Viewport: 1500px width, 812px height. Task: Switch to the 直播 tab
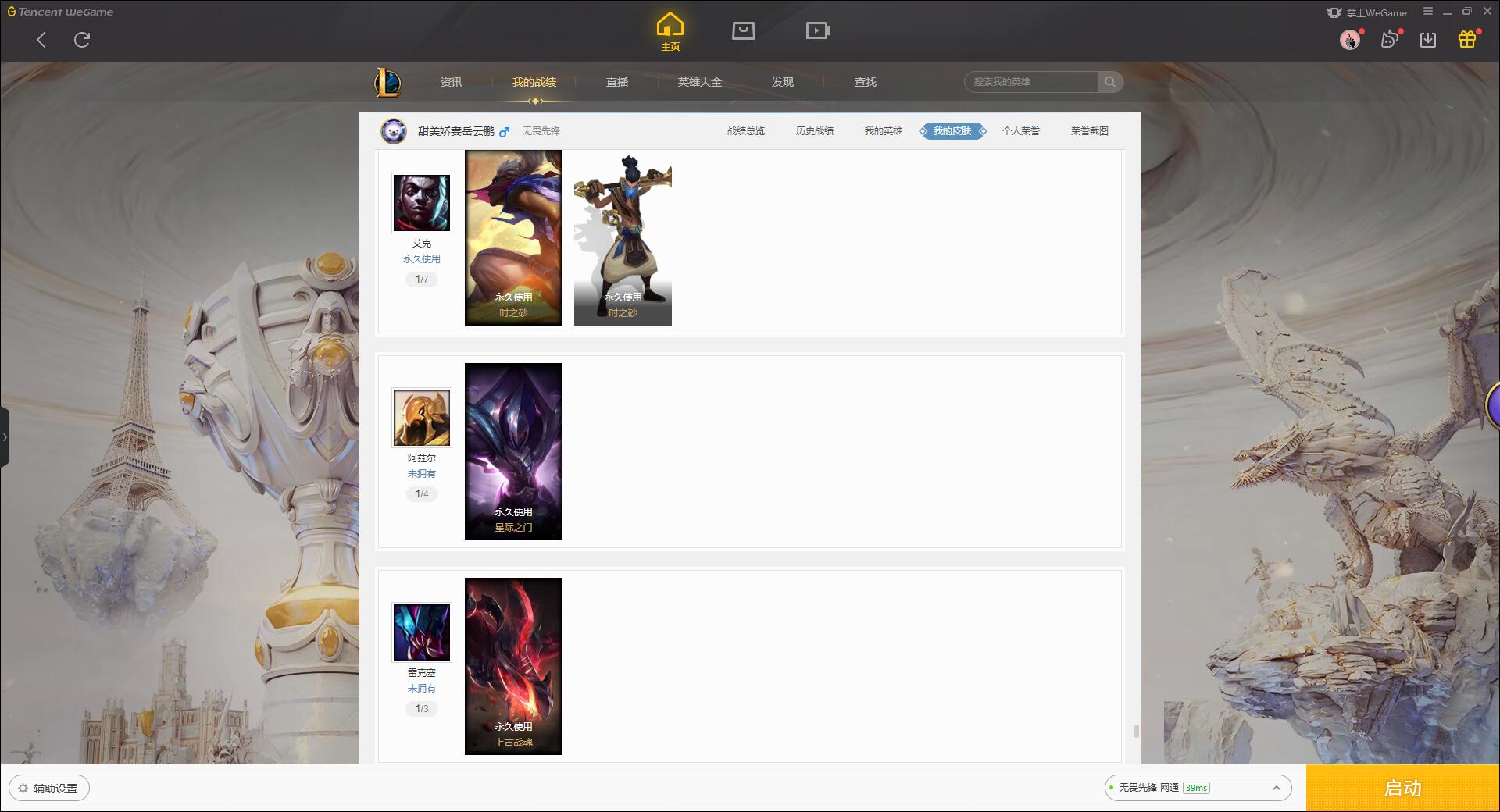tap(617, 82)
